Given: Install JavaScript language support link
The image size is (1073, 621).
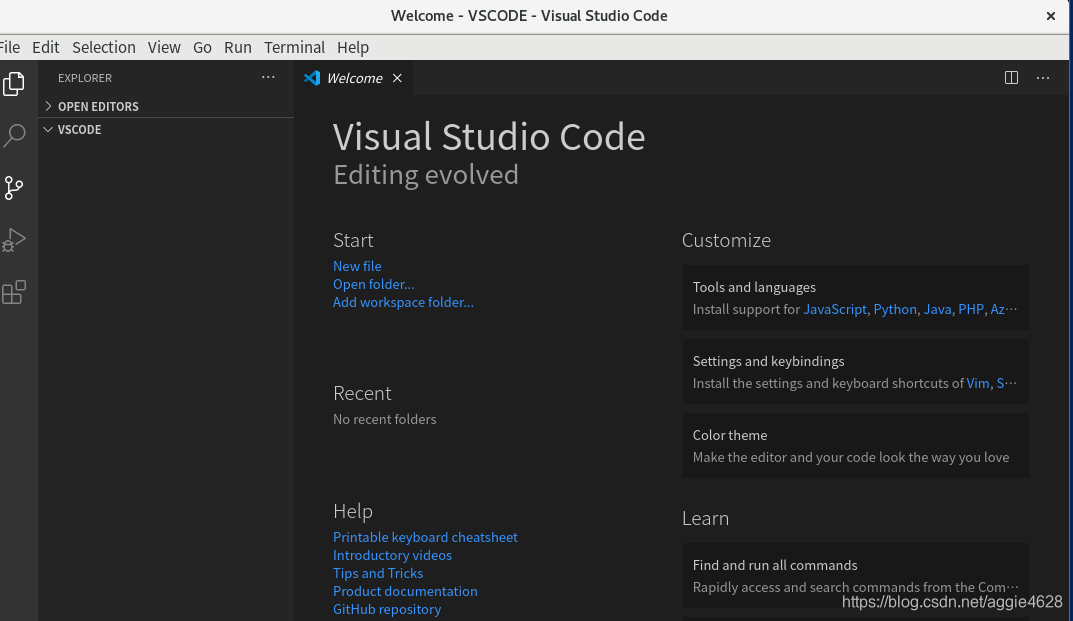Looking at the screenshot, I should click(835, 309).
